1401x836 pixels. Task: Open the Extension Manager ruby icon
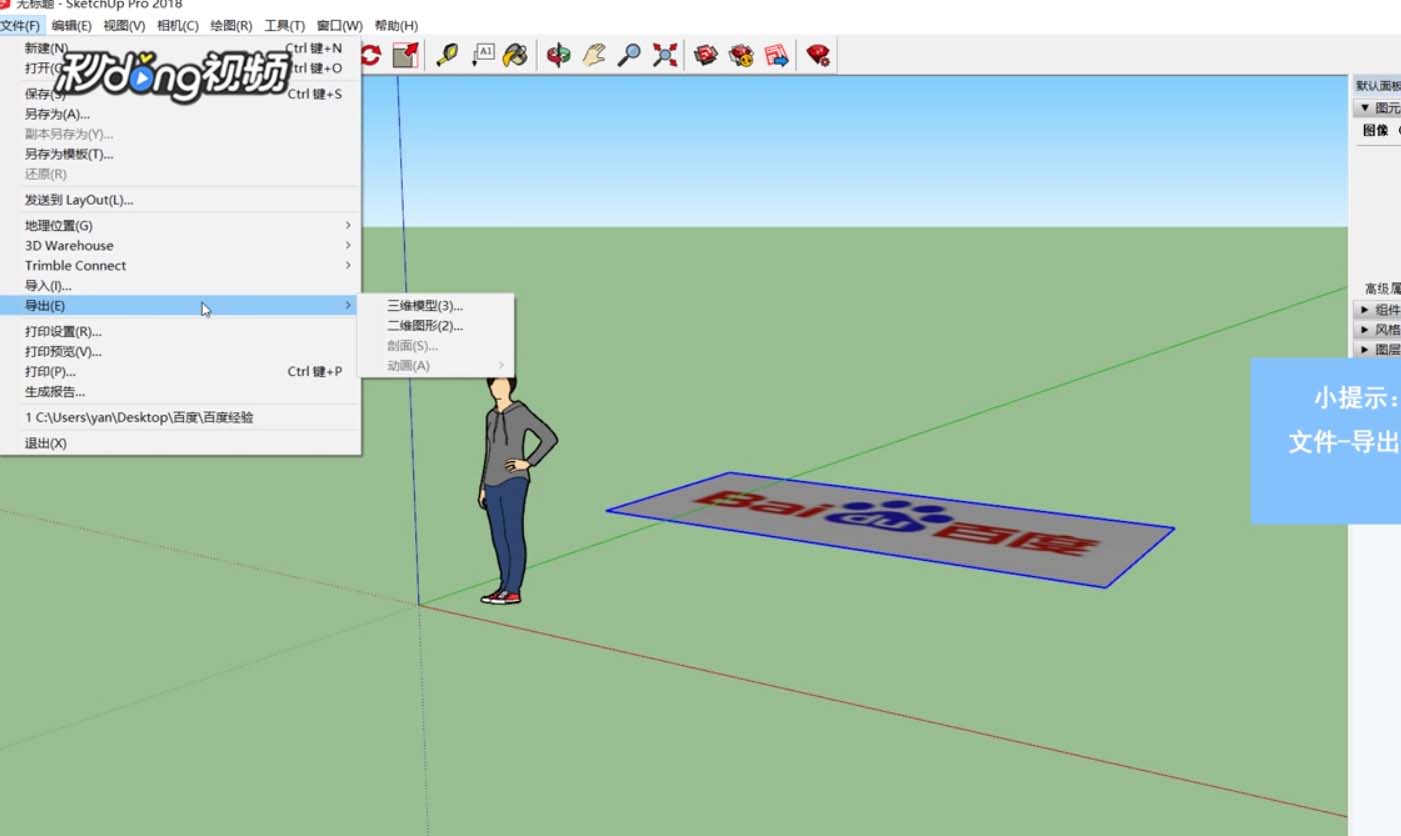tap(818, 55)
